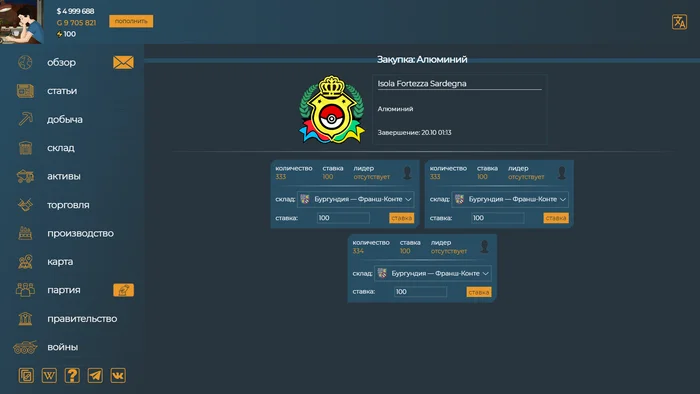Go to правительство menu item
The height and width of the screenshot is (394, 700).
point(82,319)
